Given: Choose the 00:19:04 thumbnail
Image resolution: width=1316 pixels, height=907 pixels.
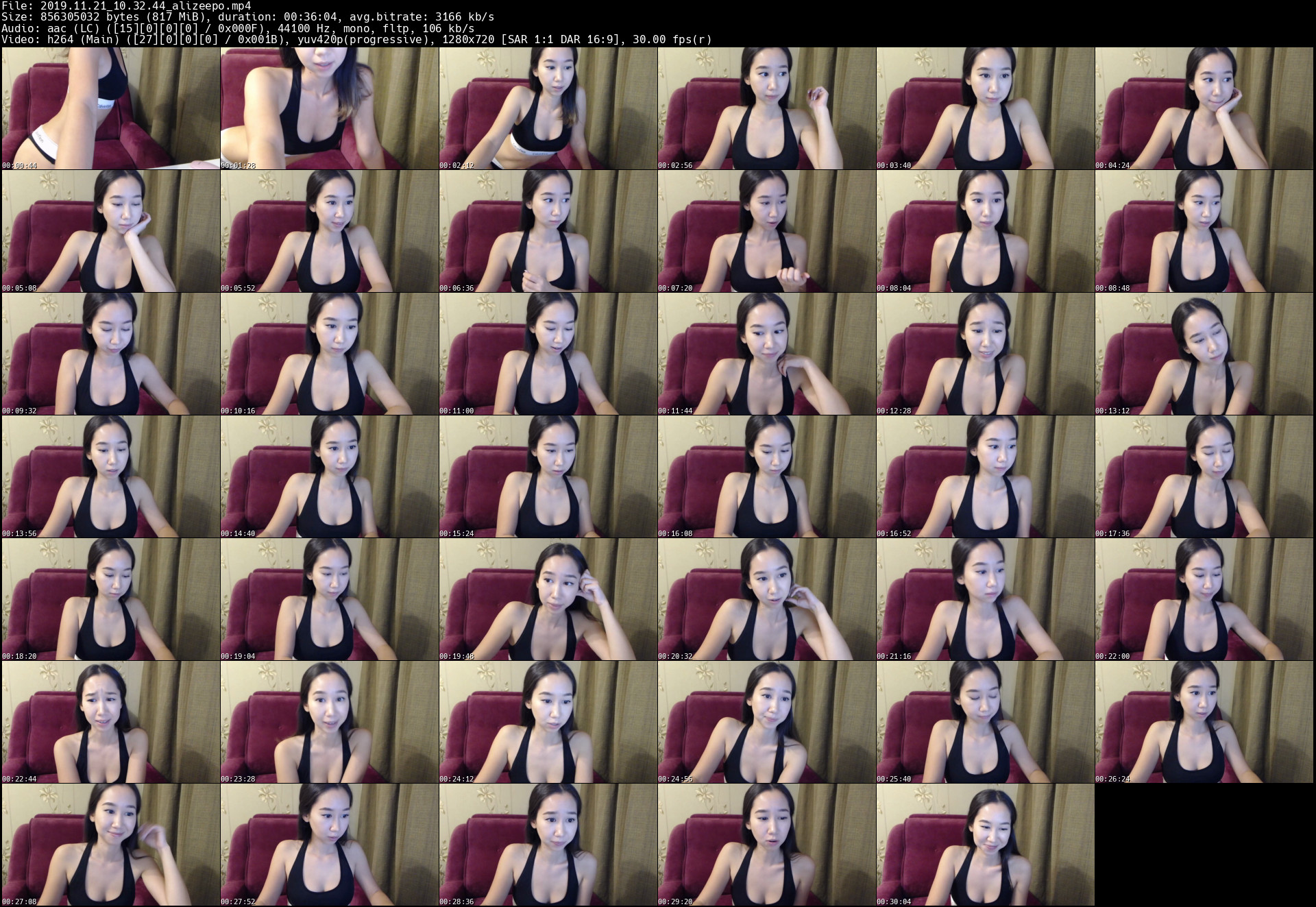Looking at the screenshot, I should pyautogui.click(x=329, y=599).
